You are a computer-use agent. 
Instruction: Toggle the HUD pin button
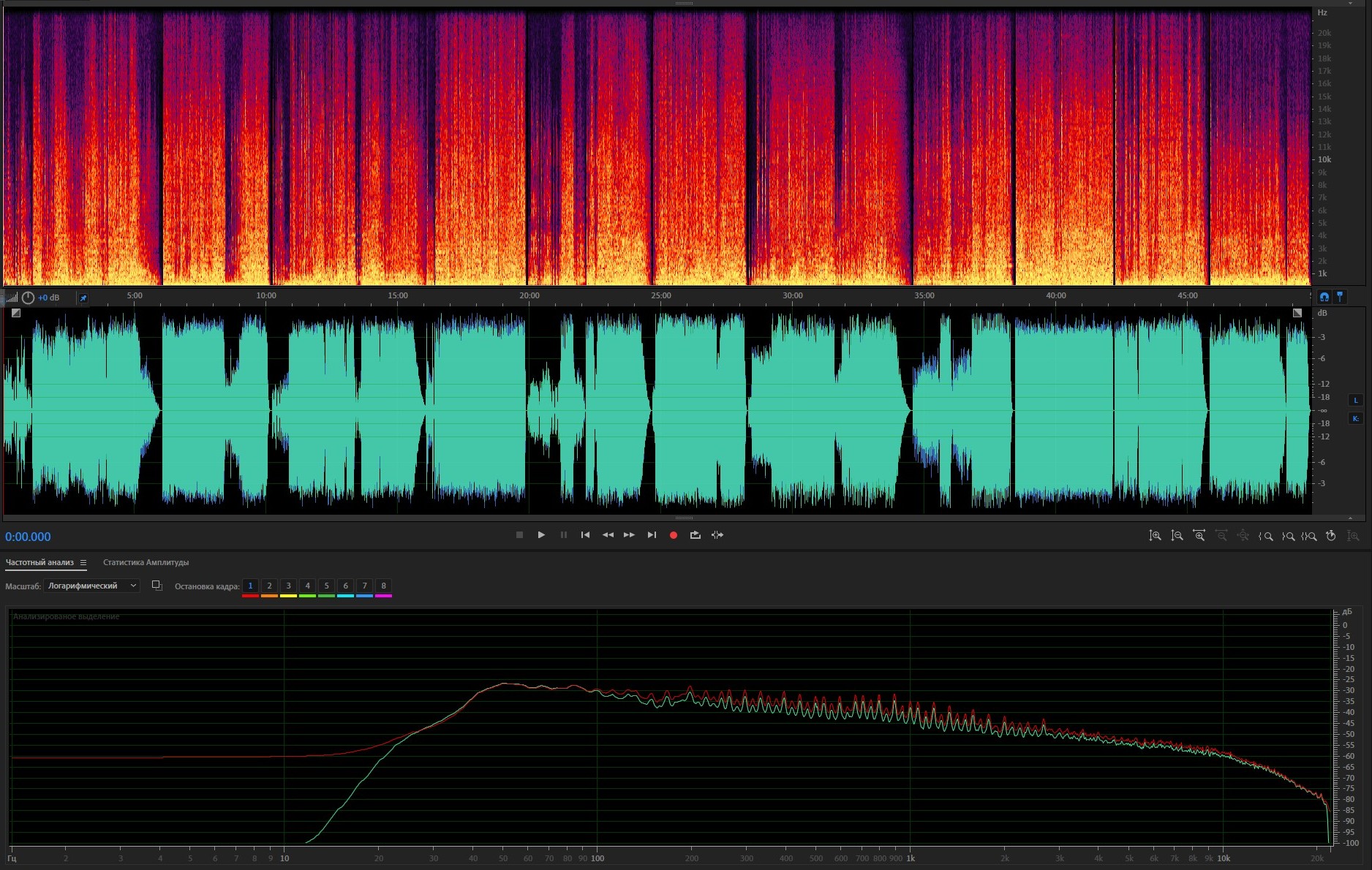tap(83, 298)
